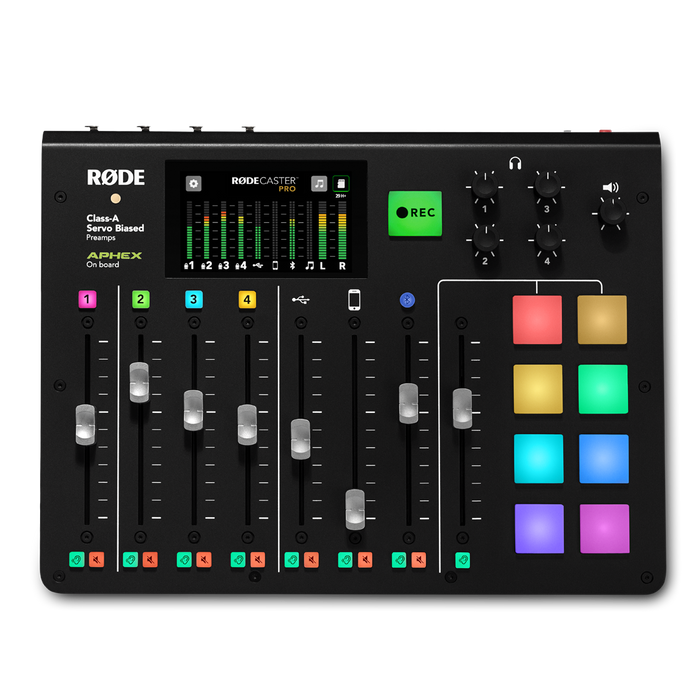Toggle solo on channel 3
The image size is (700, 700).
pos(184,560)
